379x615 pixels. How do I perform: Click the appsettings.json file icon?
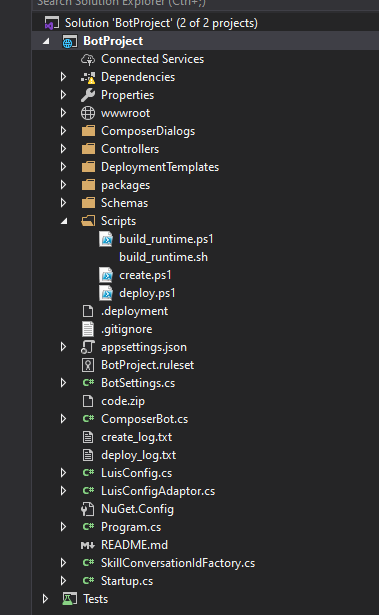[88, 347]
